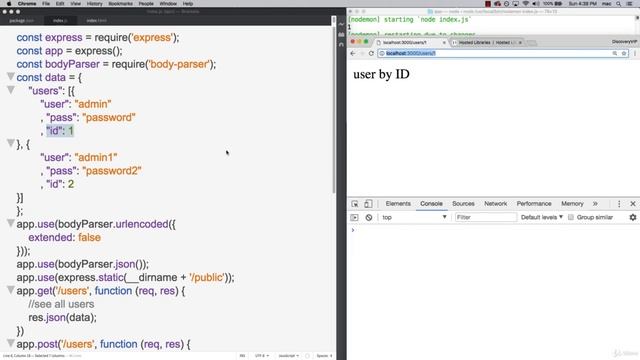Switch to the Performance panel
The height and width of the screenshot is (360, 640).
[534, 204]
